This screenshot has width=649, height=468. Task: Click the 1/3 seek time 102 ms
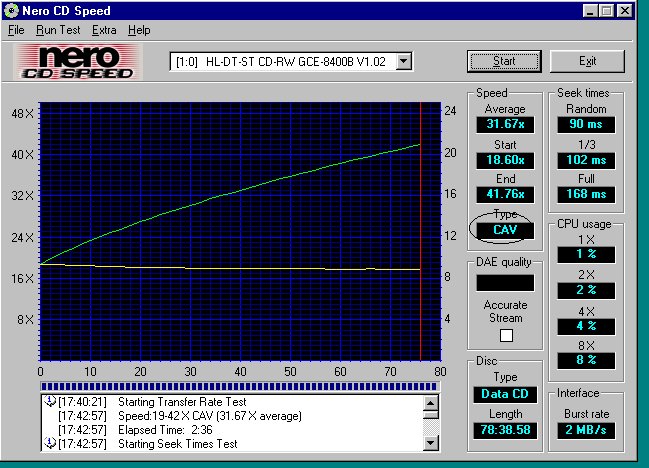586,160
